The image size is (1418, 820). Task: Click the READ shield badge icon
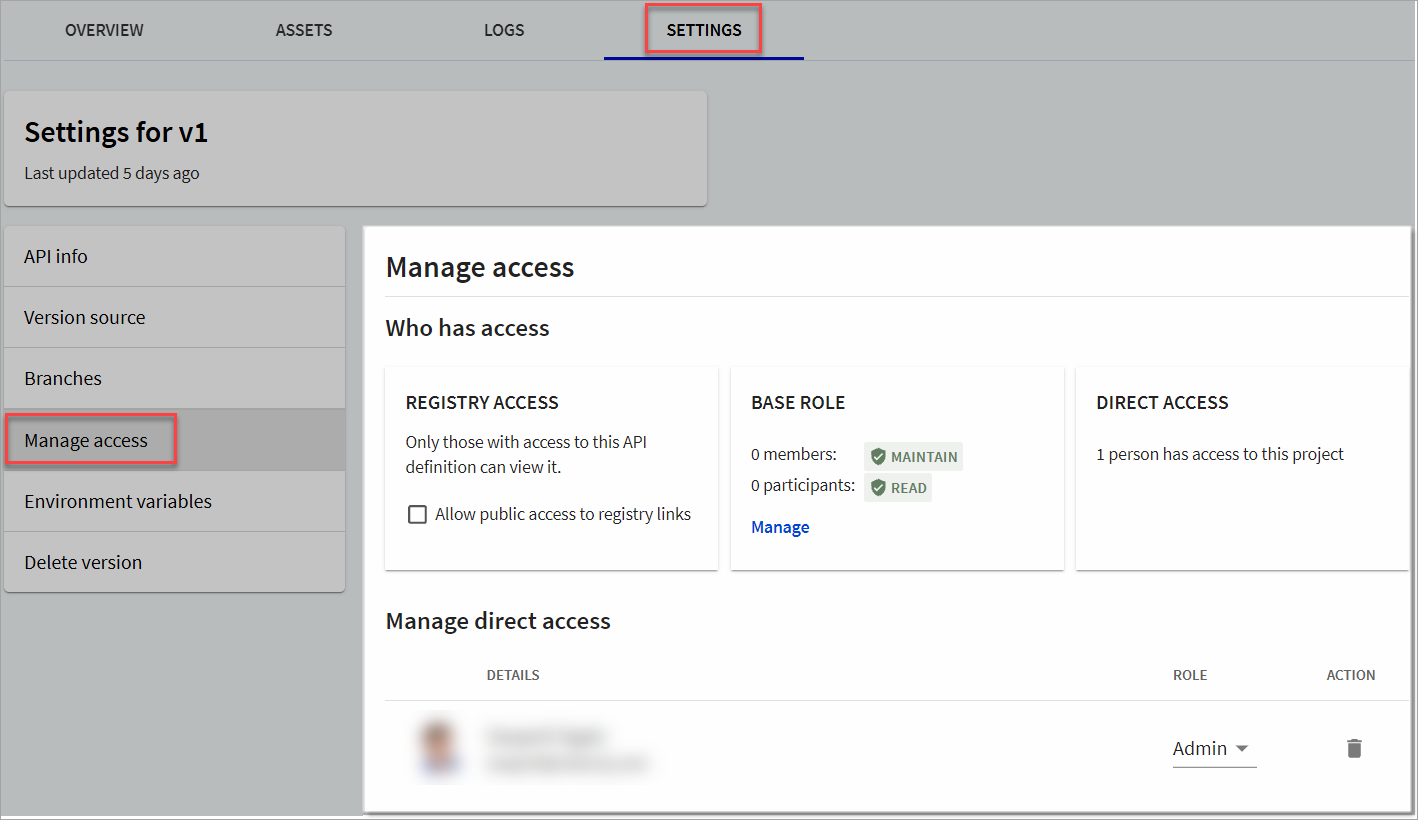pyautogui.click(x=878, y=488)
